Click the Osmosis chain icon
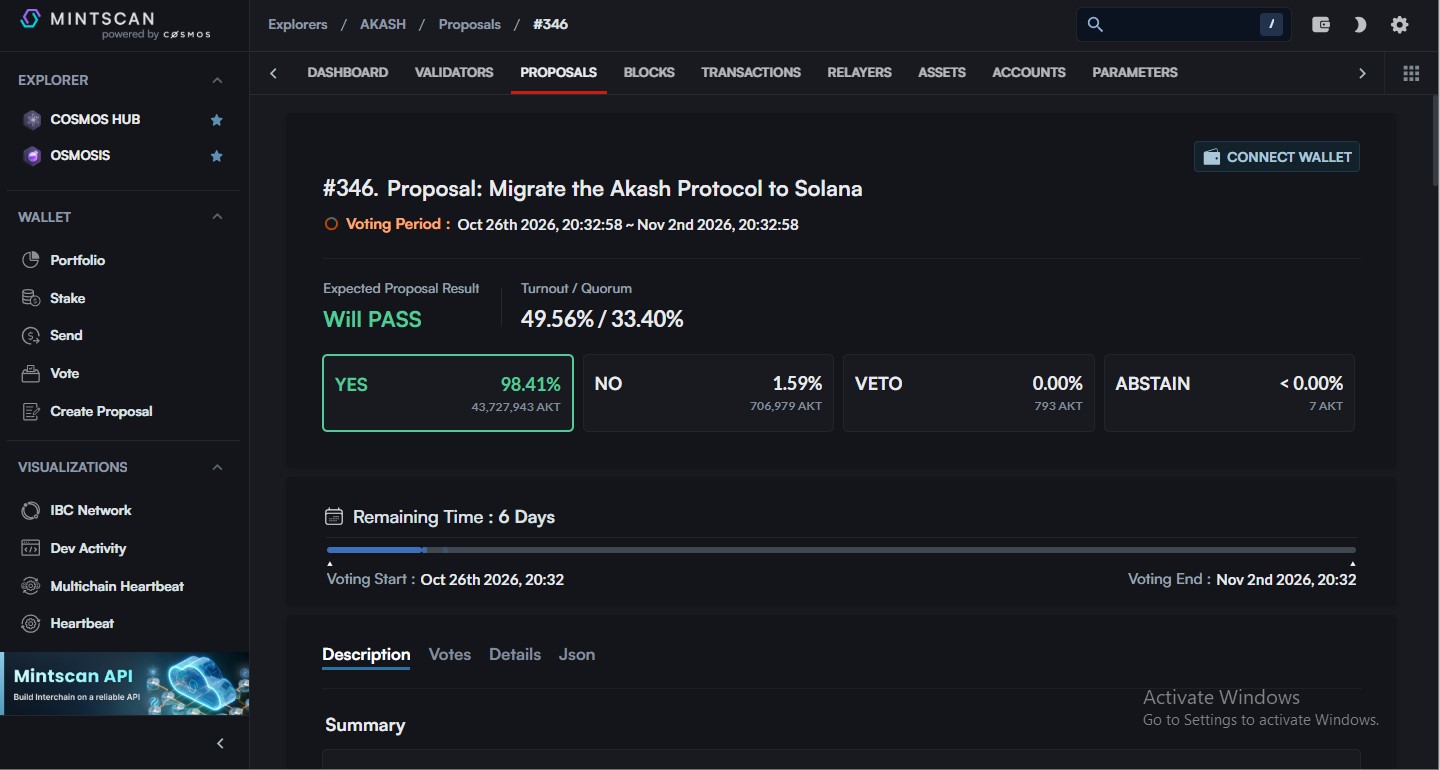 tap(32, 156)
